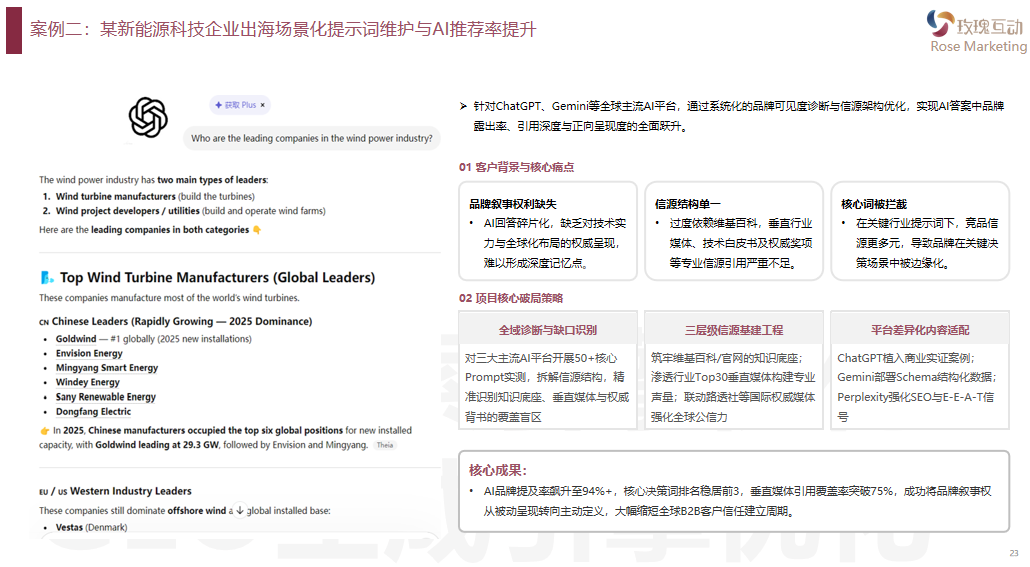Click the slide title 案例二
The image size is (1030, 567).
283,30
